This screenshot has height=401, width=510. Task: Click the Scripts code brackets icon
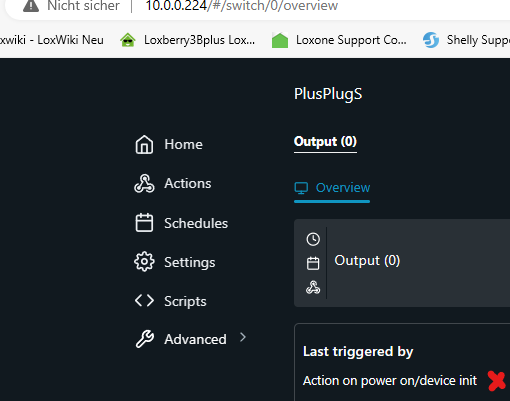144,301
